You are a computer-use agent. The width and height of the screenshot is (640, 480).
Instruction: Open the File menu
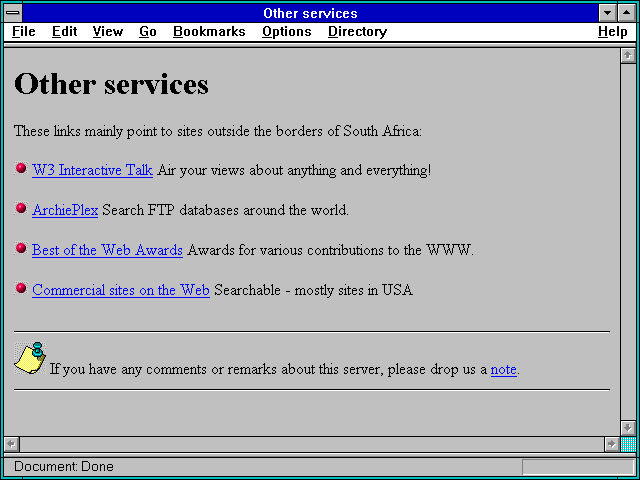[x=24, y=31]
